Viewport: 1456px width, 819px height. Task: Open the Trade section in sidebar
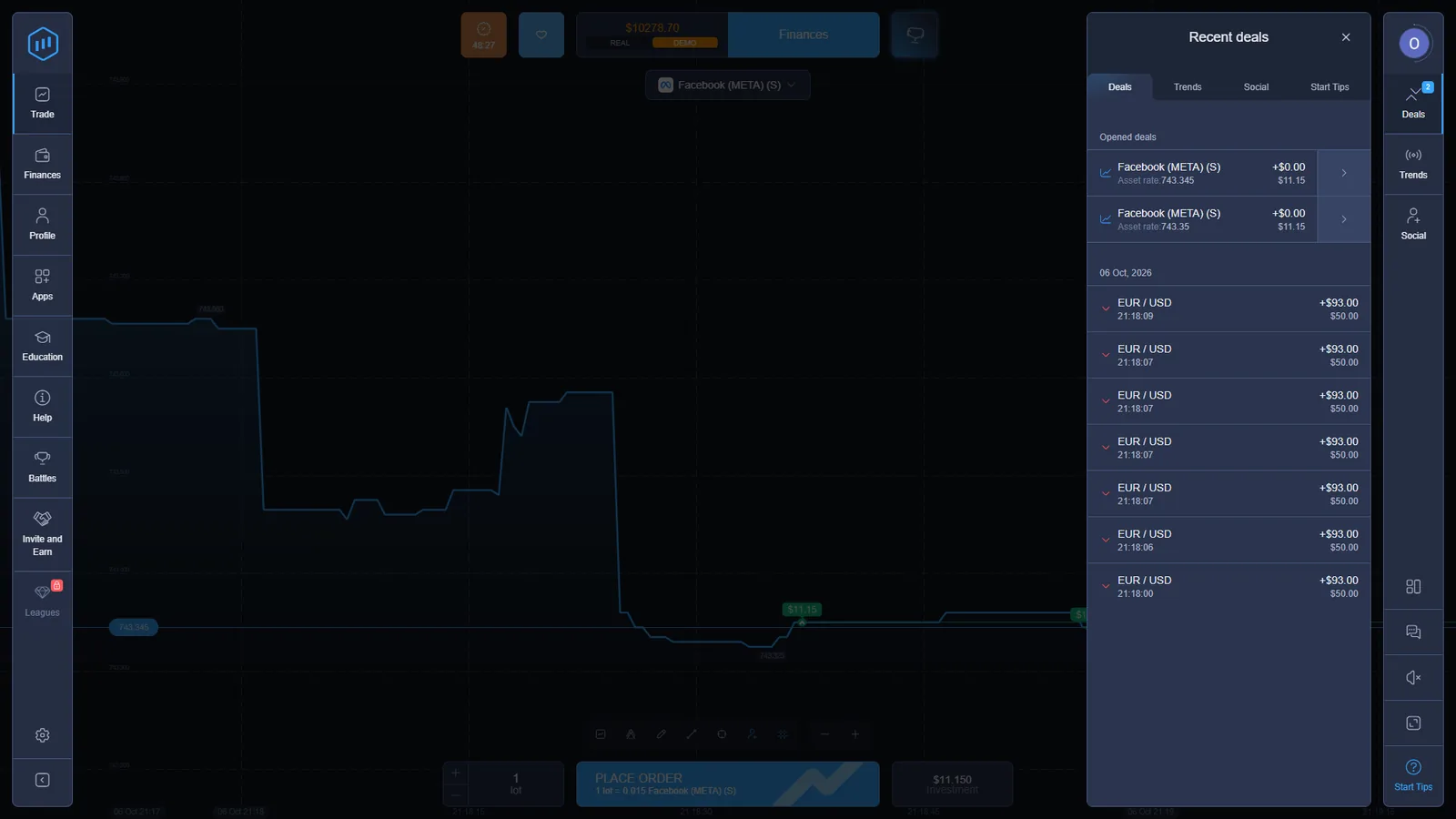42,104
